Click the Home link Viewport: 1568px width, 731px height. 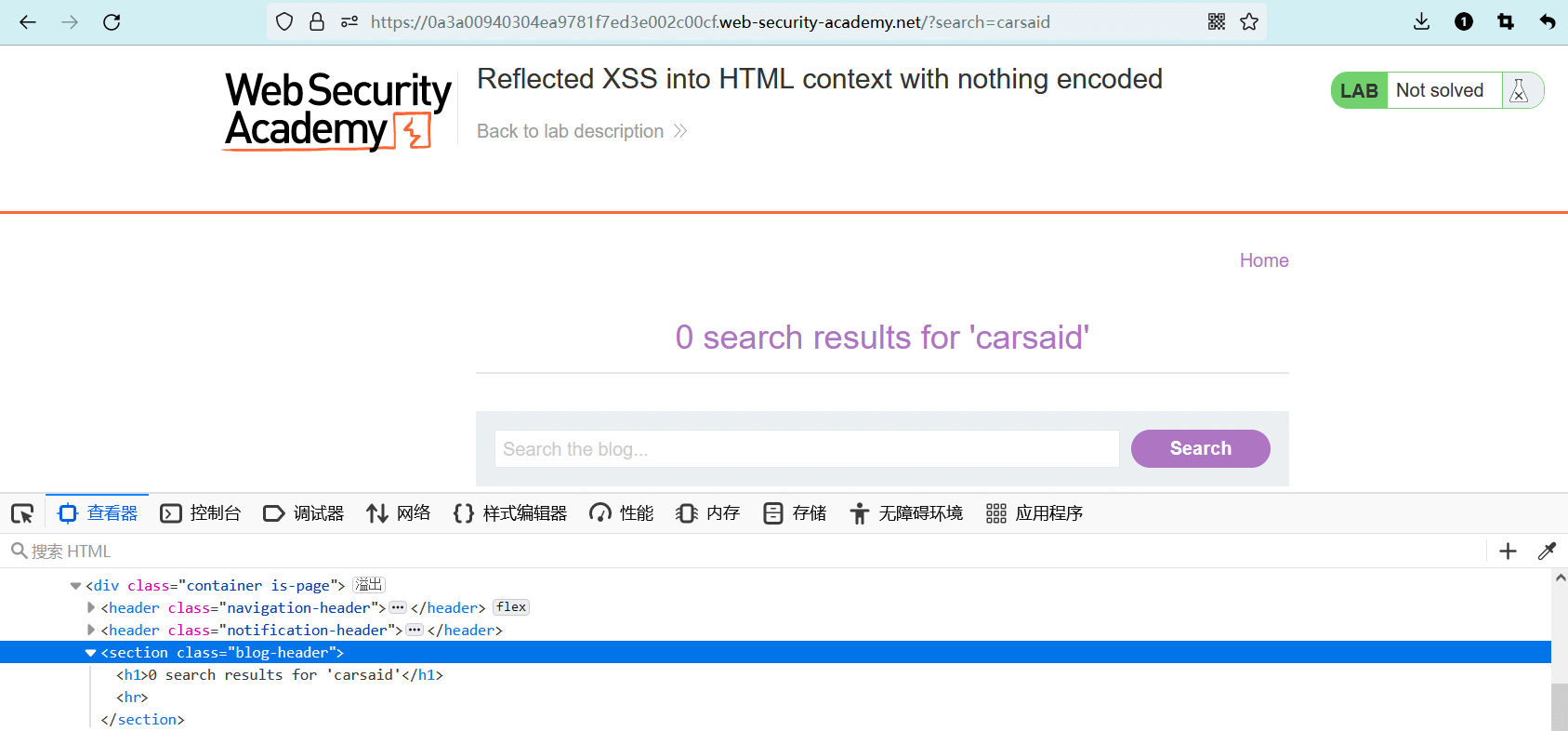[1263, 260]
